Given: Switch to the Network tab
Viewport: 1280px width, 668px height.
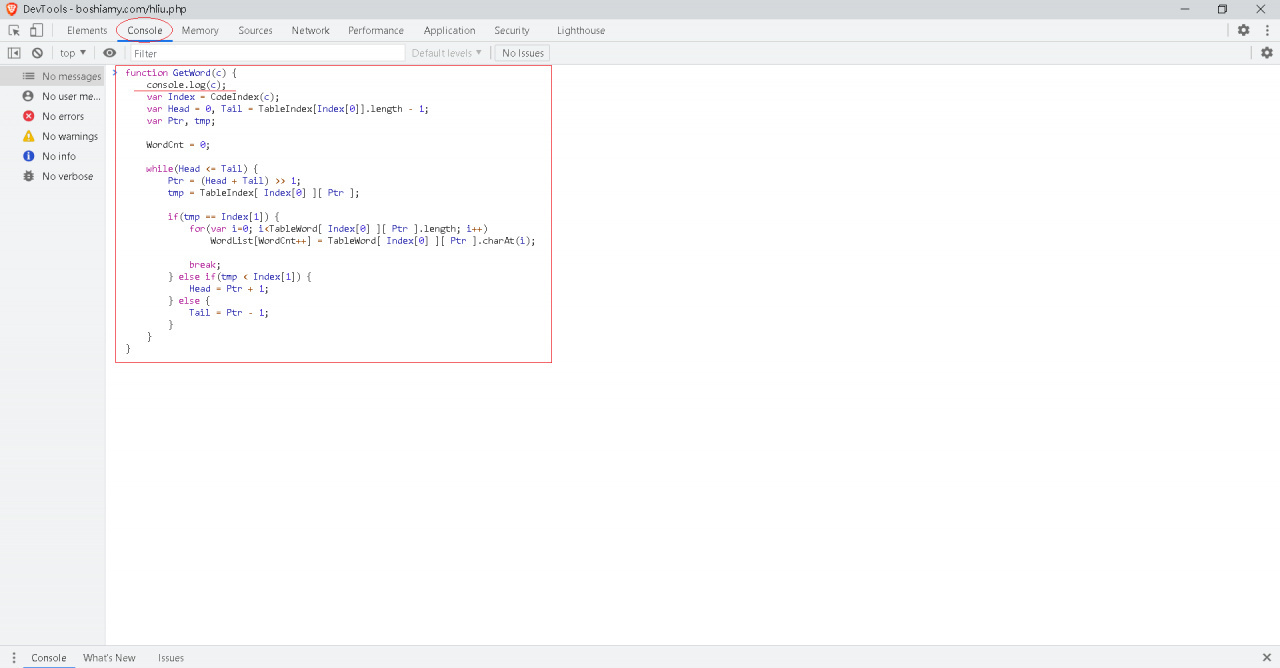Looking at the screenshot, I should click(x=310, y=30).
